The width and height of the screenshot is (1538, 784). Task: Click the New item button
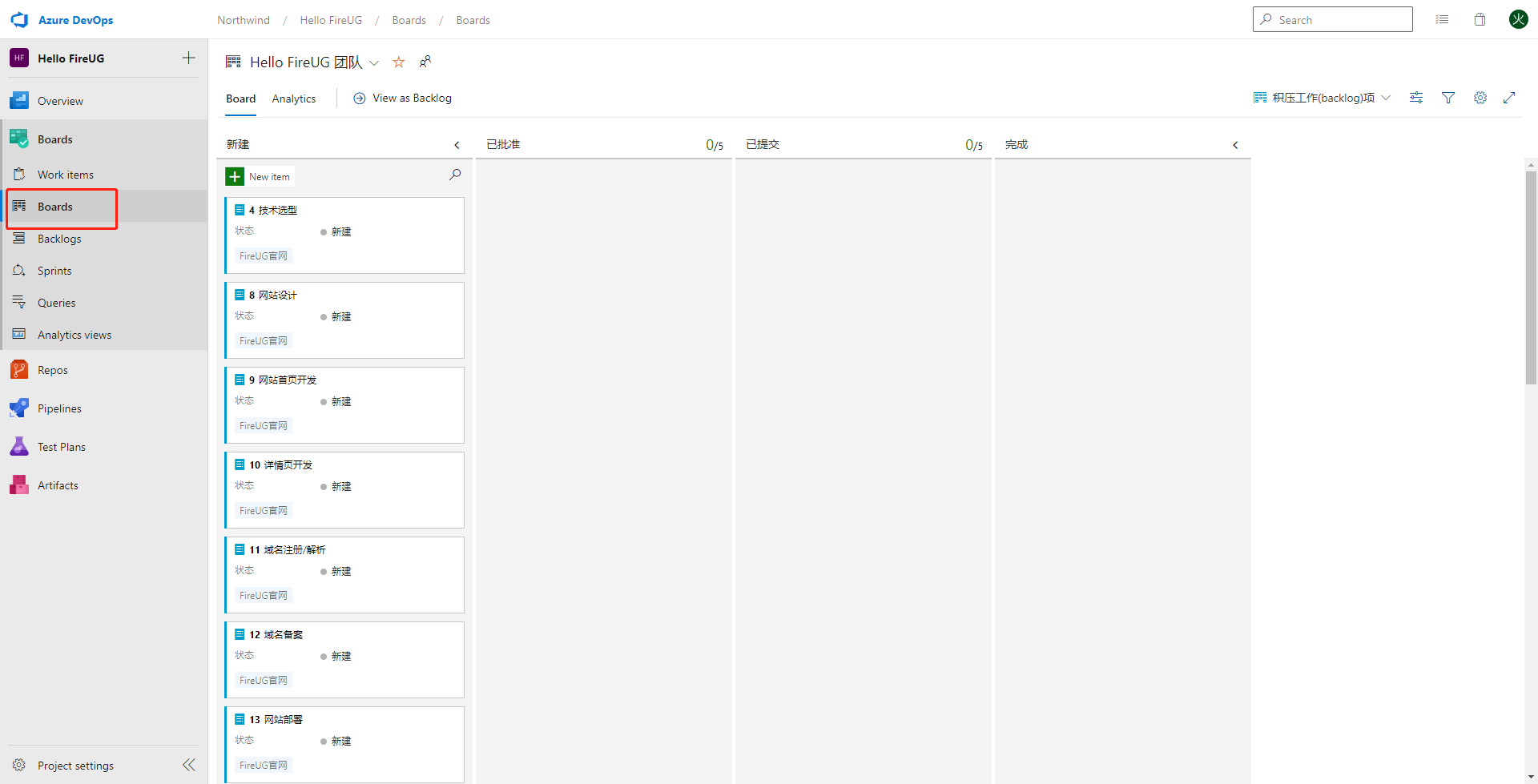click(260, 176)
